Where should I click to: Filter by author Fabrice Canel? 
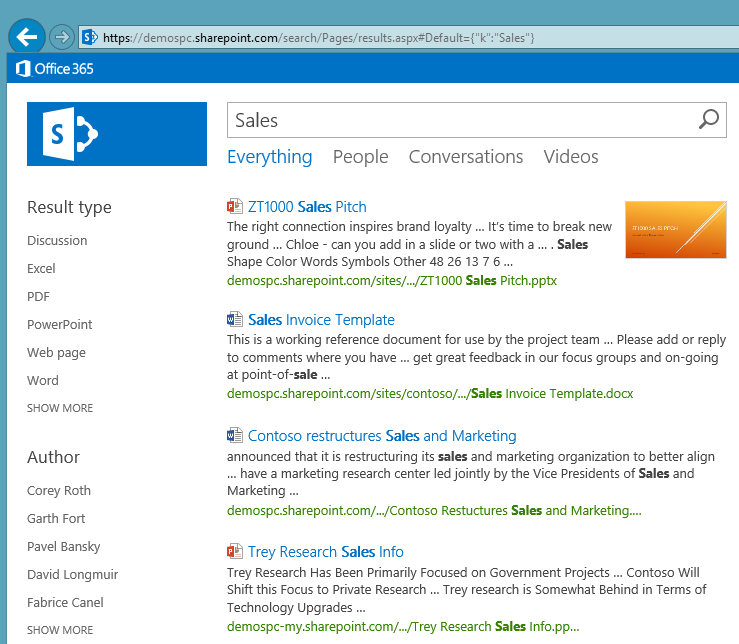[65, 603]
